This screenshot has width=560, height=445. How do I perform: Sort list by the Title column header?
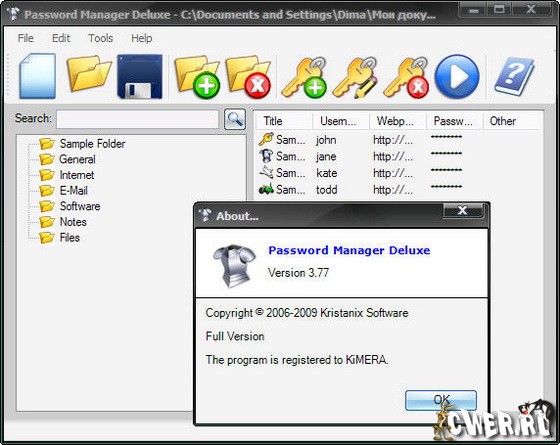(284, 121)
